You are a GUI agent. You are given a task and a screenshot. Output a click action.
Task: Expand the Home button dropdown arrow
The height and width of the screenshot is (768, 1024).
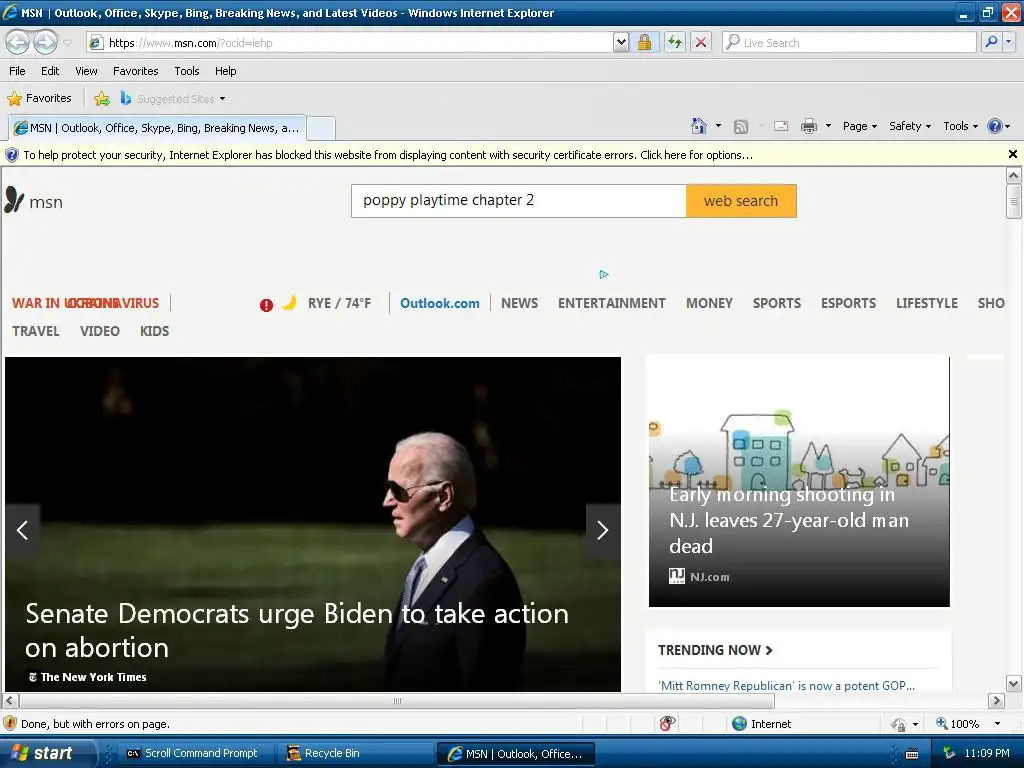point(718,126)
